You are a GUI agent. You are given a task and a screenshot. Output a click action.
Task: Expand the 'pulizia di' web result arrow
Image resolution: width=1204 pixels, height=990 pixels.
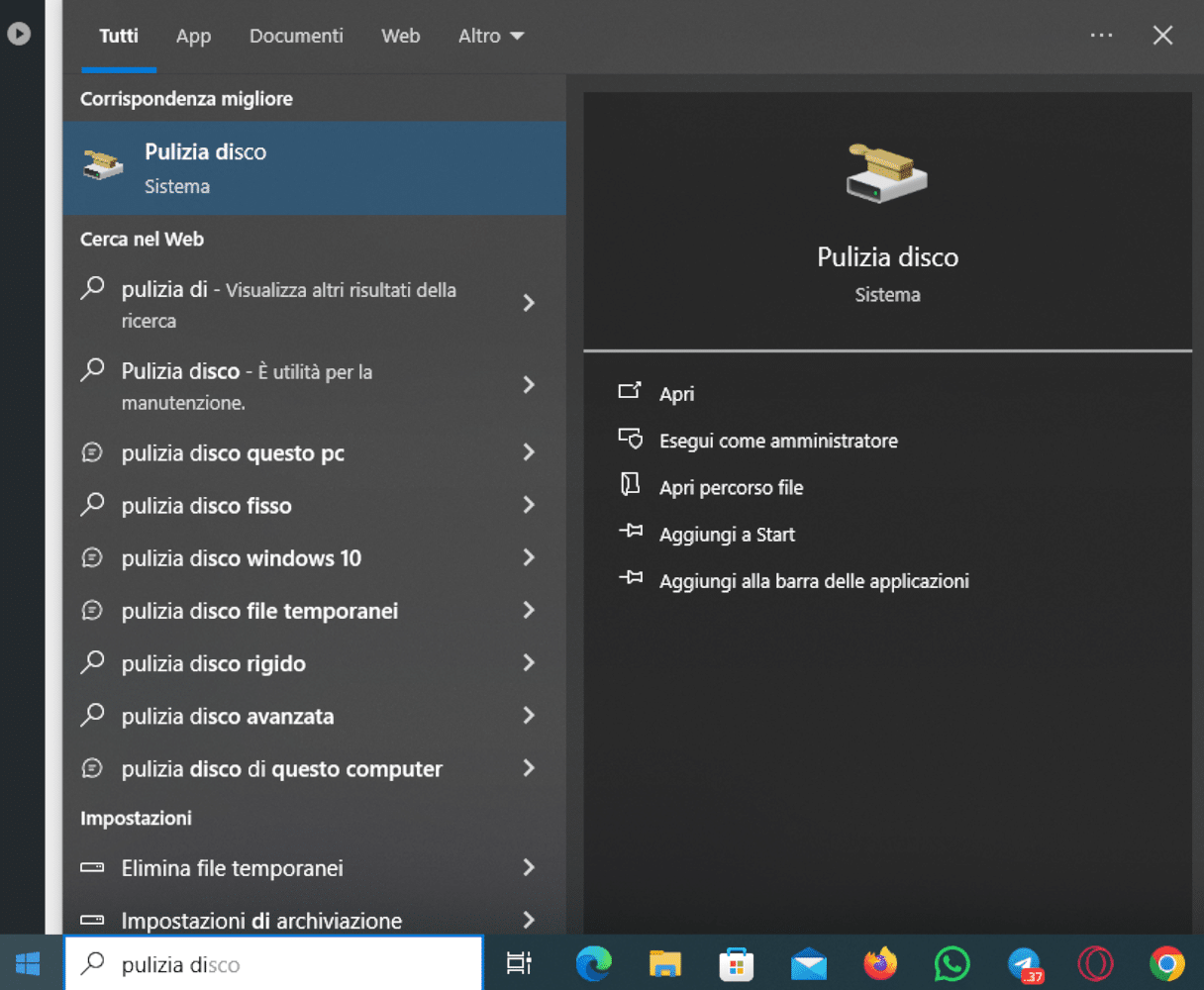point(529,302)
